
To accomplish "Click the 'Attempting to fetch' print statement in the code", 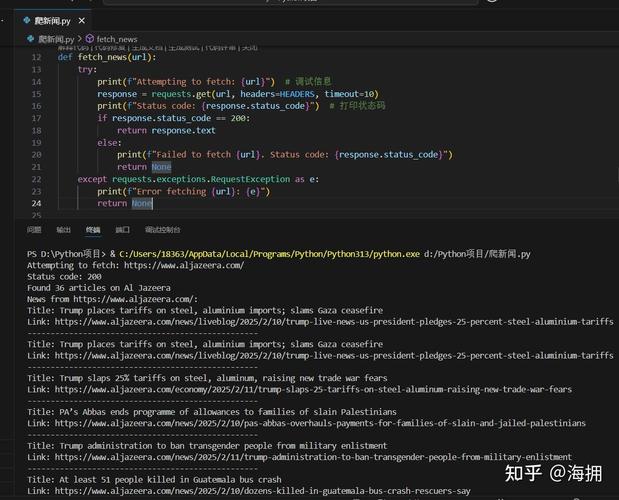I will [x=186, y=82].
